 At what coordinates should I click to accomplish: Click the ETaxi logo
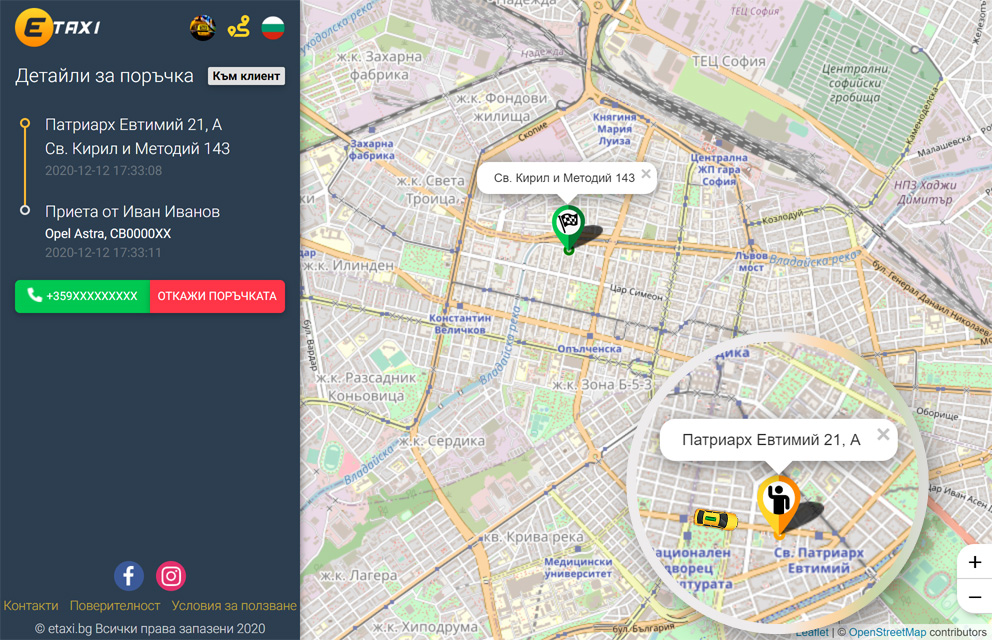coord(58,27)
